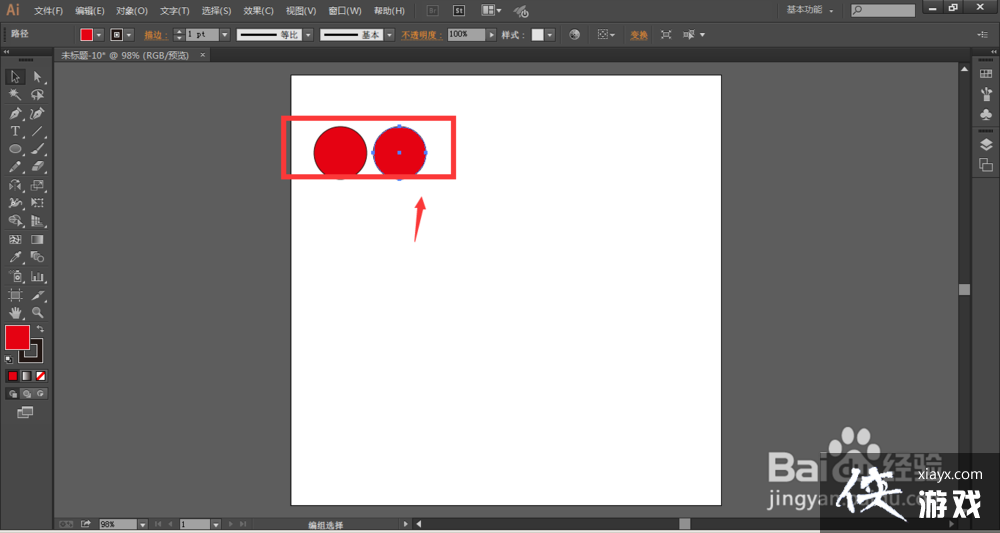
Task: Open the 文件(F) menu
Action: point(48,11)
